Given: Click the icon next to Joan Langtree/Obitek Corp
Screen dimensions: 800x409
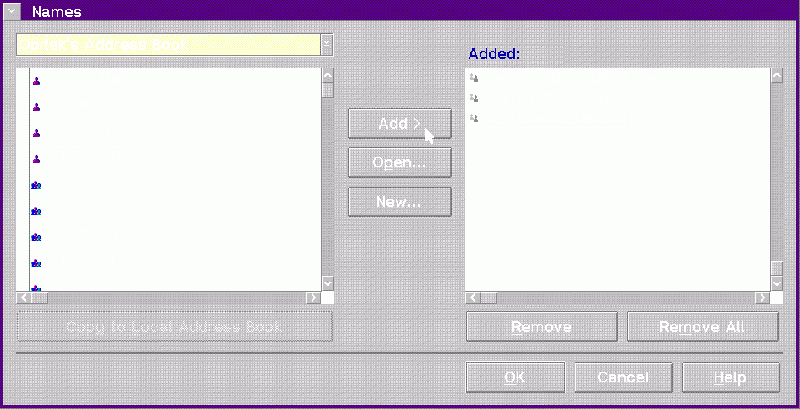Looking at the screenshot, I should [x=474, y=98].
